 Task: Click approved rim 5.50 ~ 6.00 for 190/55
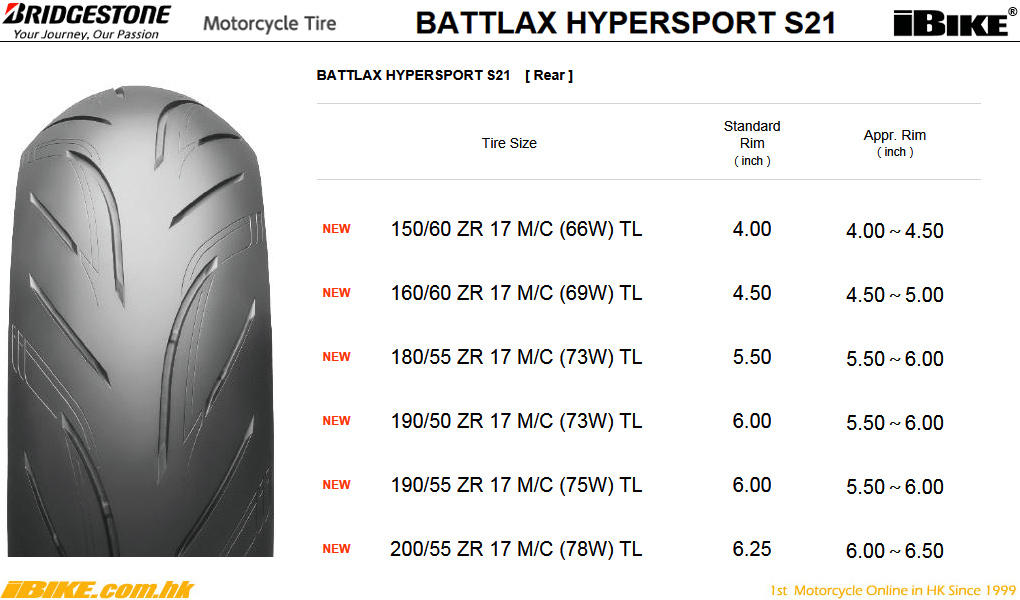tap(894, 487)
